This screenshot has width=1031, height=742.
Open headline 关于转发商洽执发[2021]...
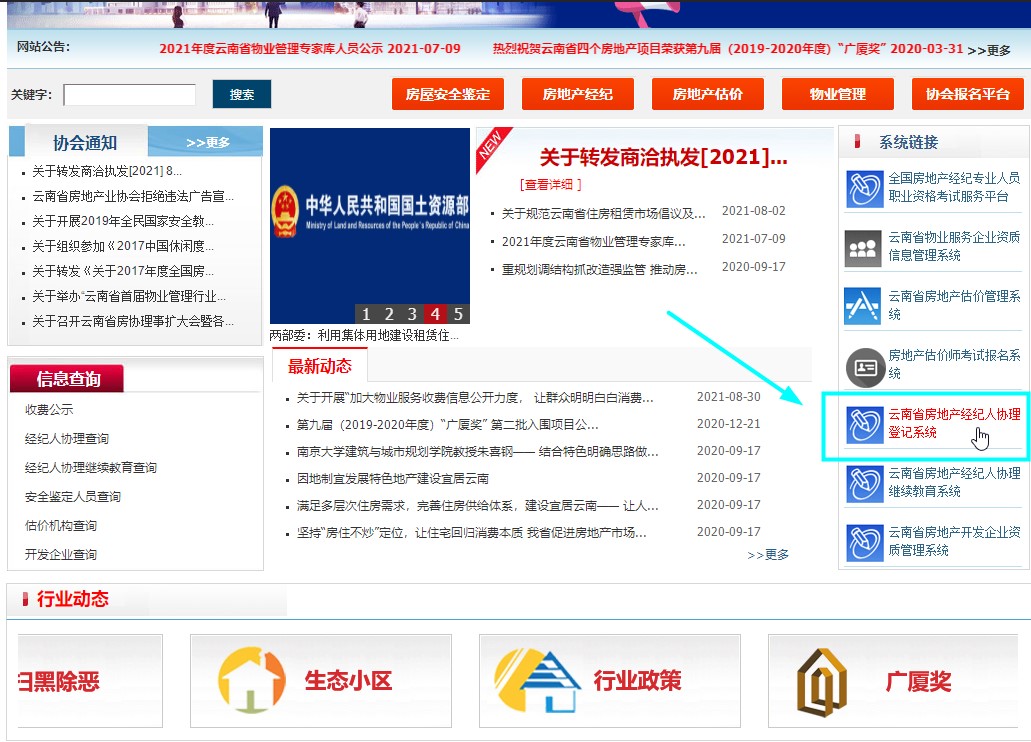(x=663, y=157)
